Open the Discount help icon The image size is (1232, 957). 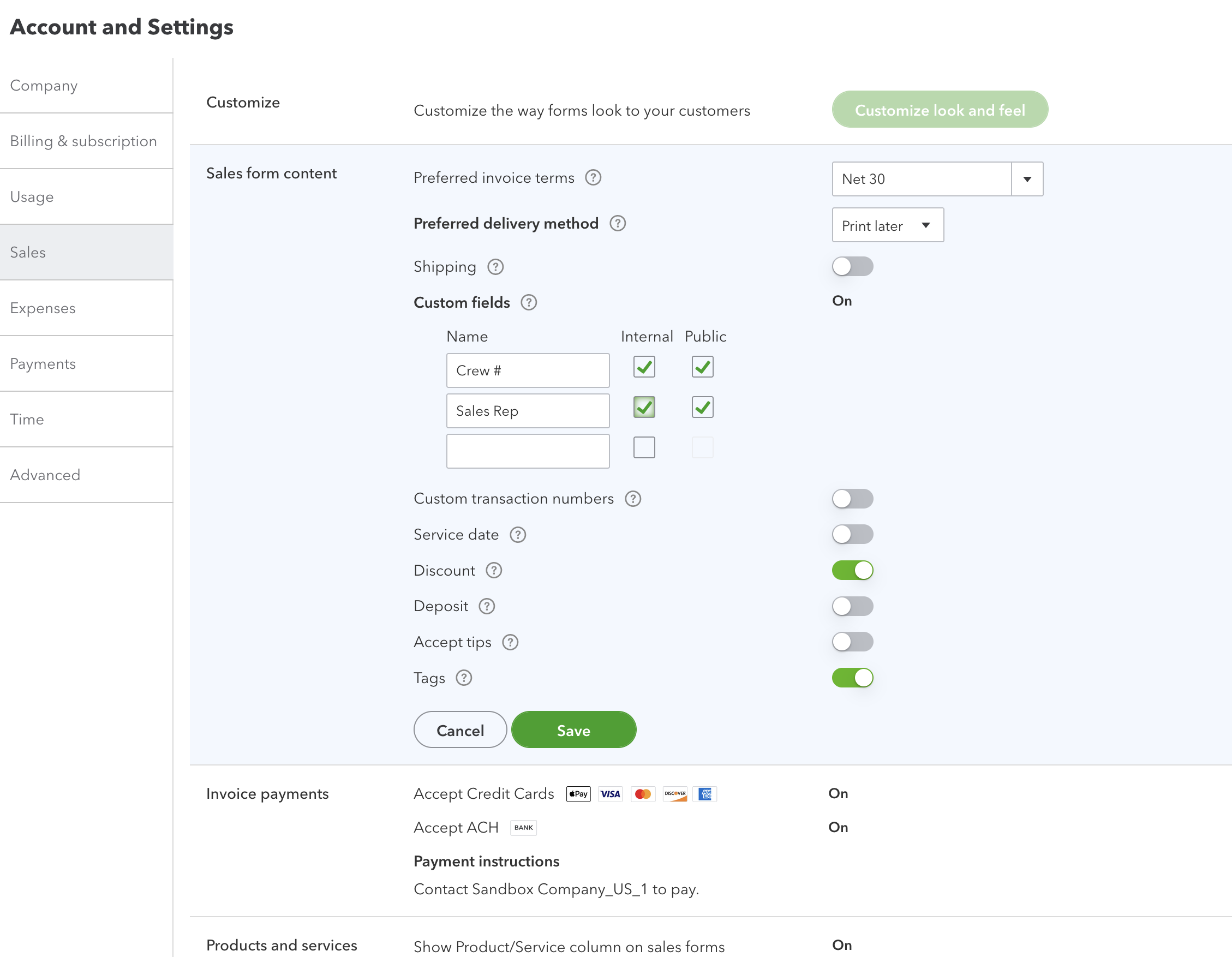click(x=494, y=571)
